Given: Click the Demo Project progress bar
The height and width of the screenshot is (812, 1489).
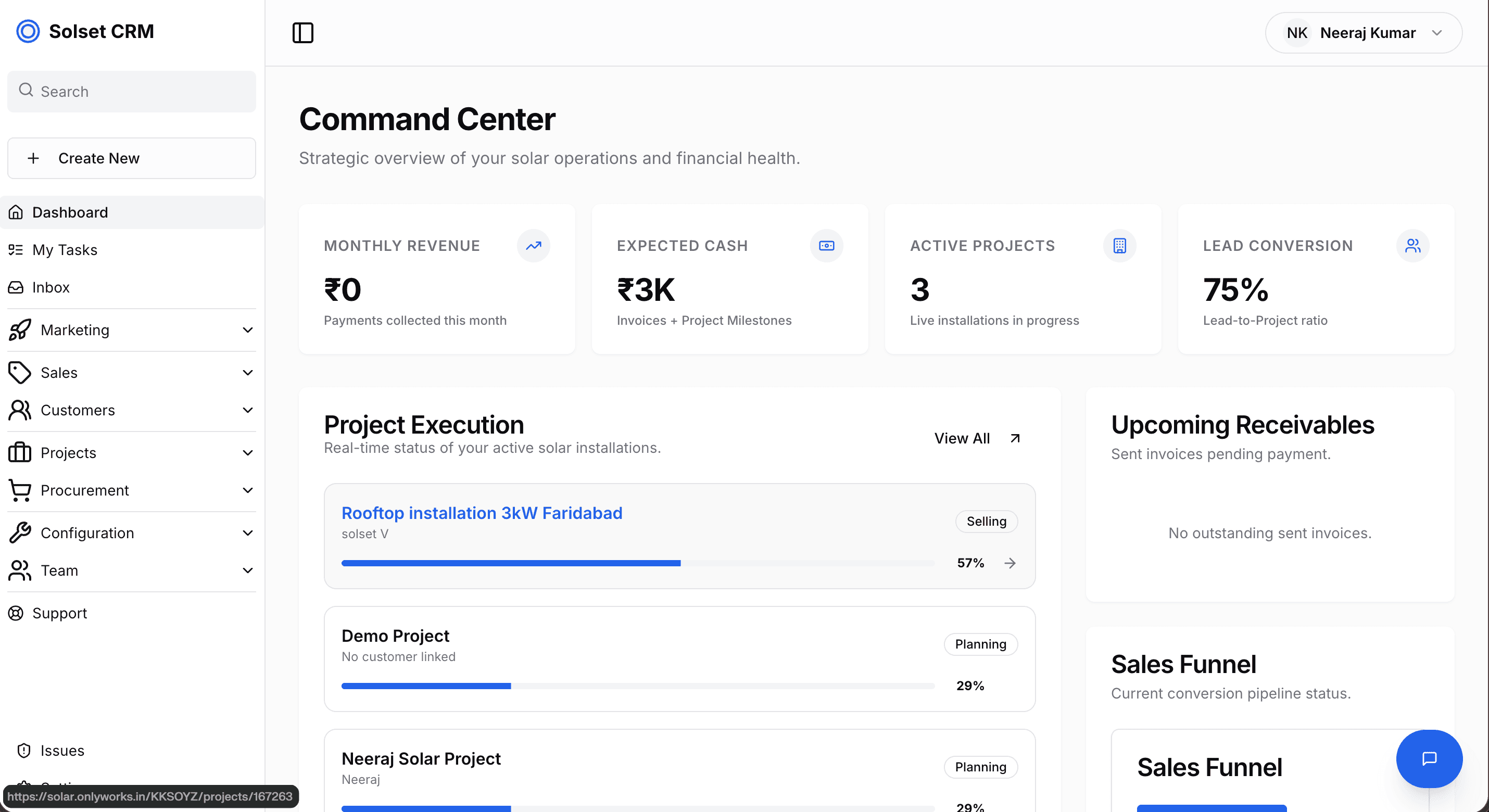Looking at the screenshot, I should pyautogui.click(x=636, y=686).
